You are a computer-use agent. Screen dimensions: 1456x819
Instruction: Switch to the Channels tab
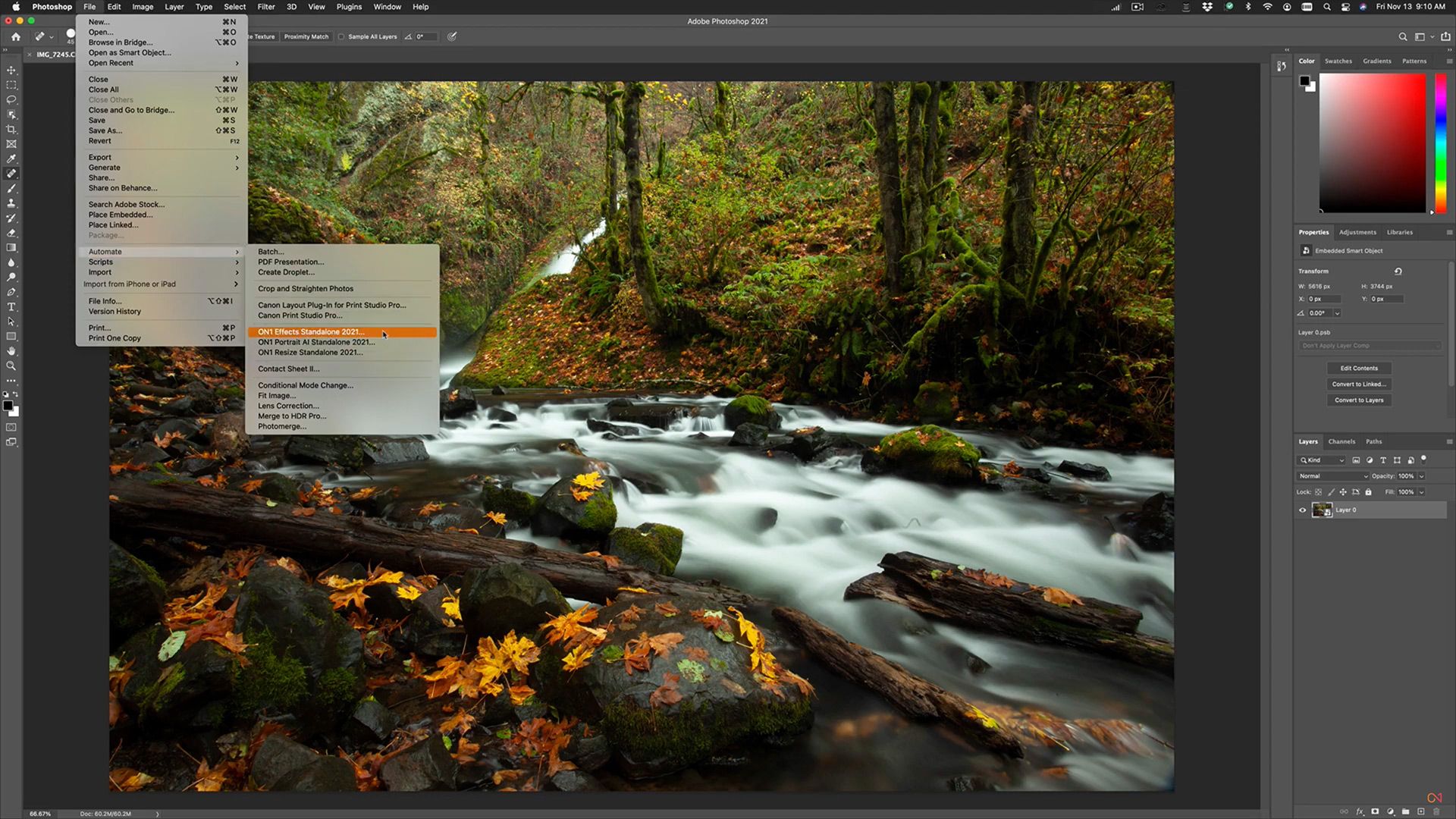(x=1342, y=441)
